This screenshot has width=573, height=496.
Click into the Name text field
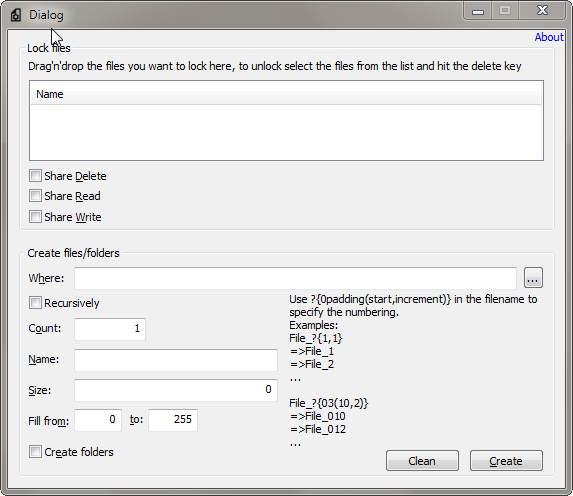tap(176, 360)
